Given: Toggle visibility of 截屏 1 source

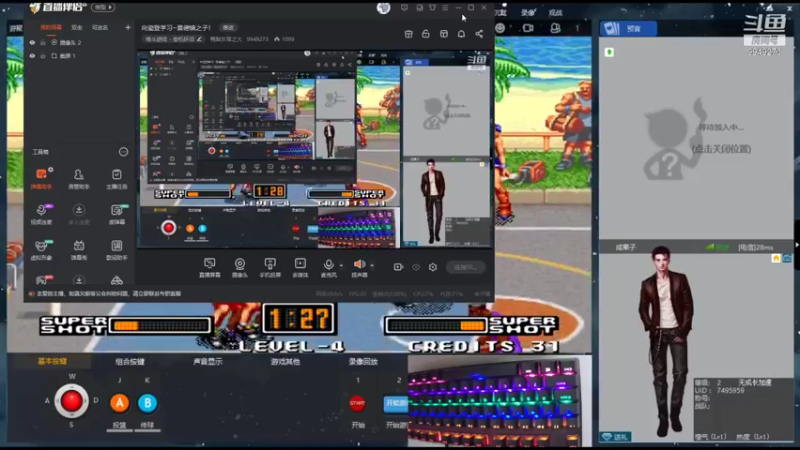Looking at the screenshot, I should pos(32,56).
